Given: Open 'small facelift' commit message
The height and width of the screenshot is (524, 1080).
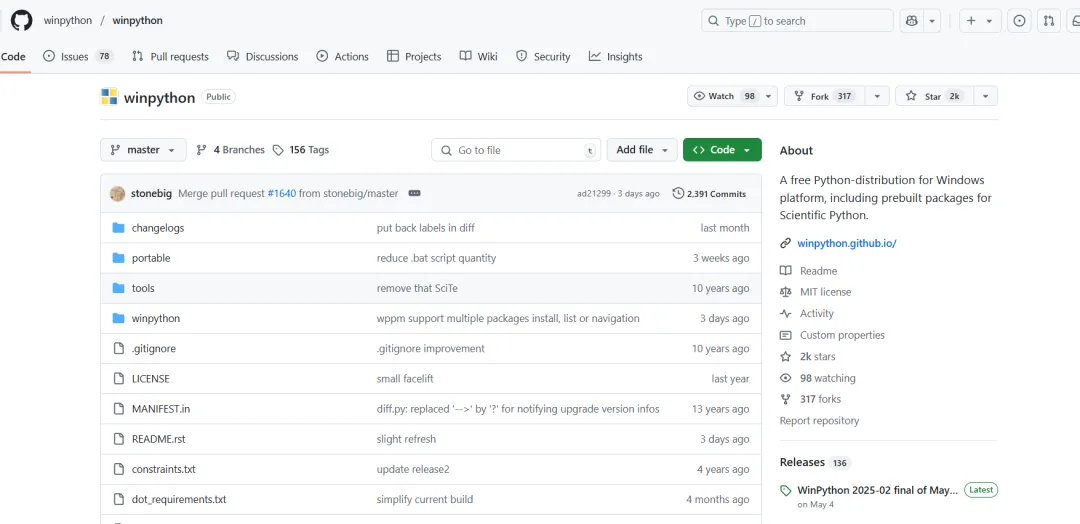Looking at the screenshot, I should [405, 379].
